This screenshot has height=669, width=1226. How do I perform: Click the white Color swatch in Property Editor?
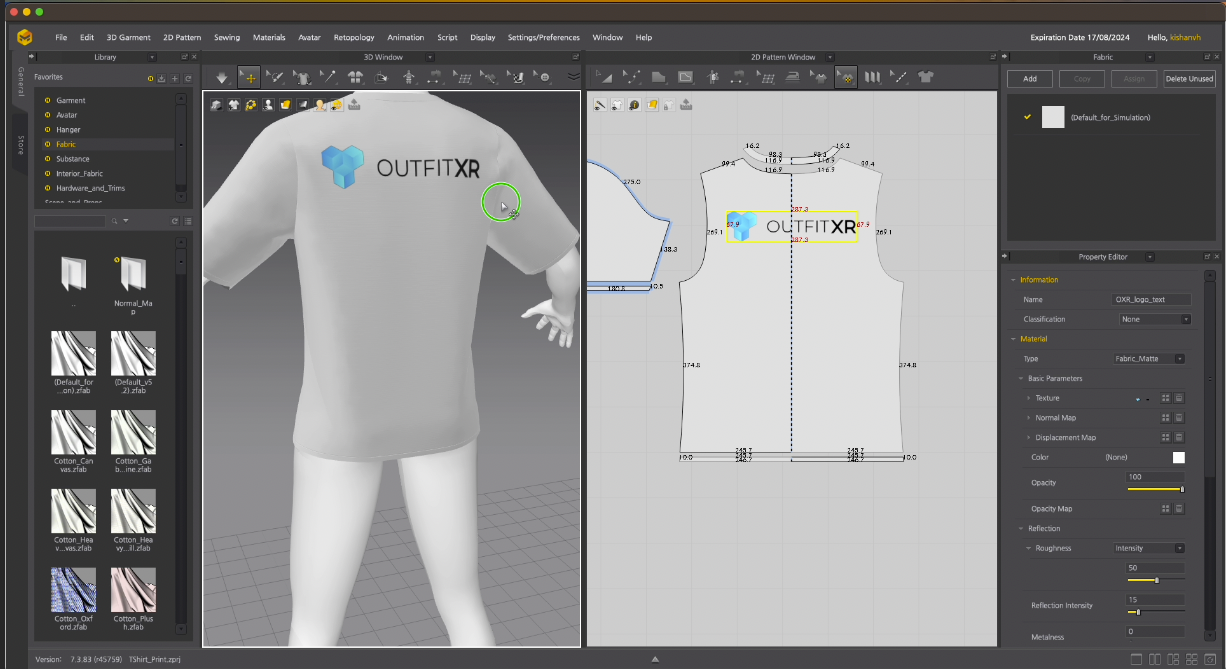[x=1178, y=457]
